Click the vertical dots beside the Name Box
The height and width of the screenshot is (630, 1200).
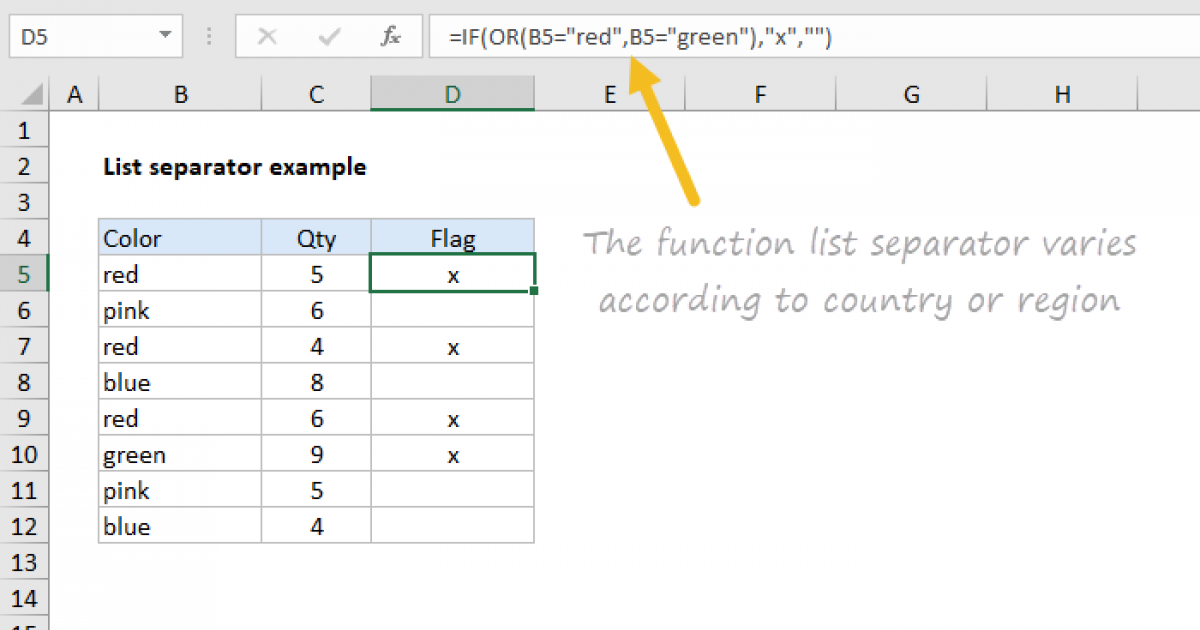tap(208, 37)
